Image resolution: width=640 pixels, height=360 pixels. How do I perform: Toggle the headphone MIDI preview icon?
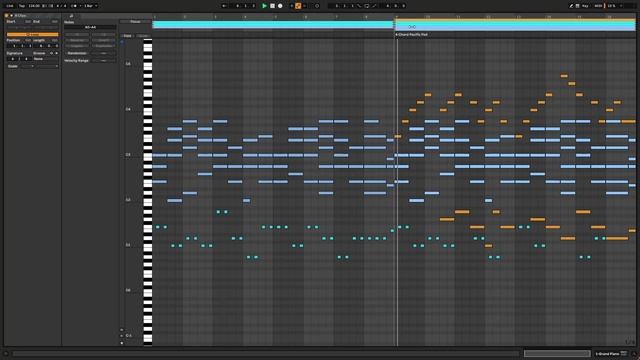click(122, 42)
